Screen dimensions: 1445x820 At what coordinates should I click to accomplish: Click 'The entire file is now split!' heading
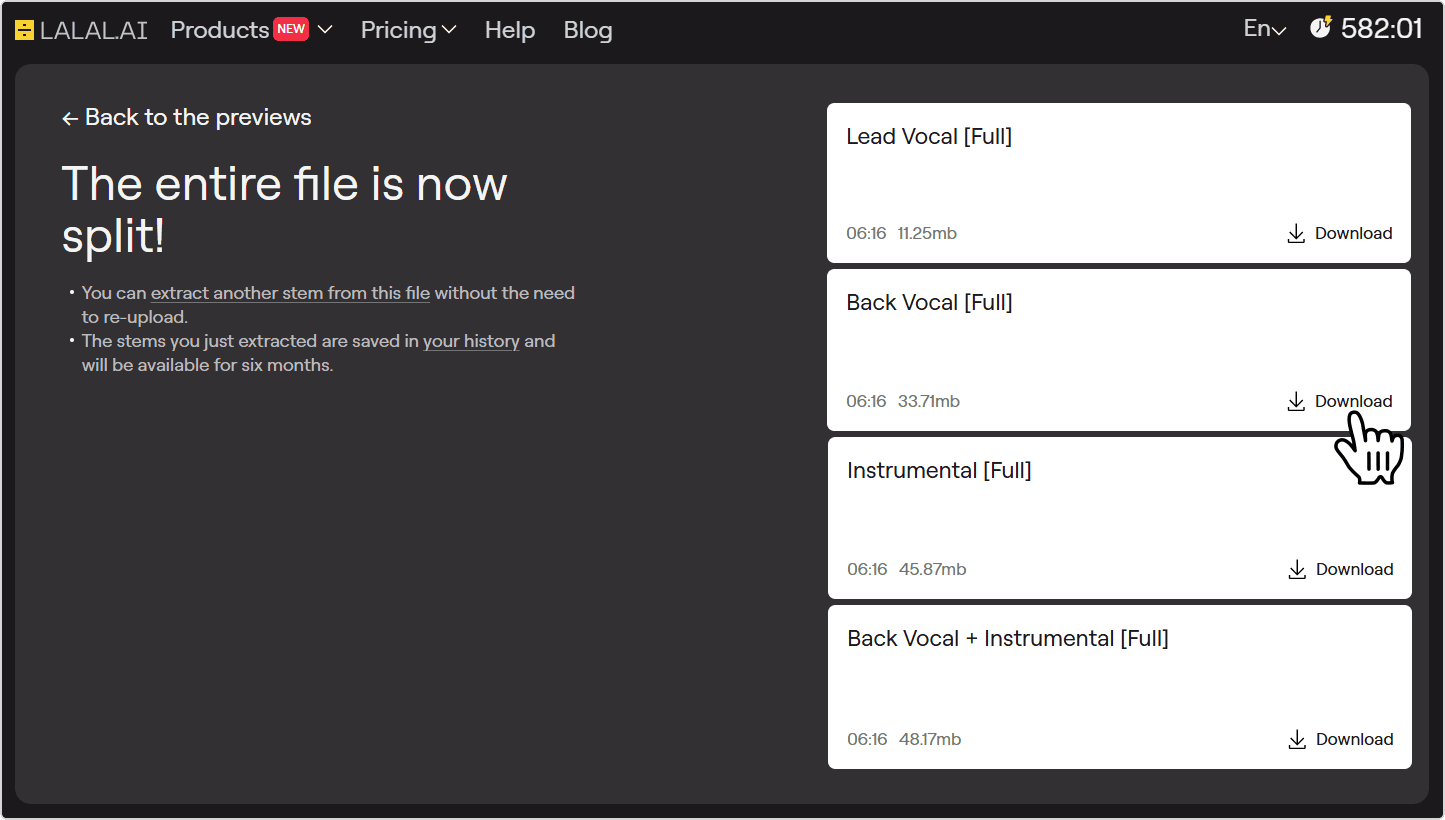pos(285,210)
